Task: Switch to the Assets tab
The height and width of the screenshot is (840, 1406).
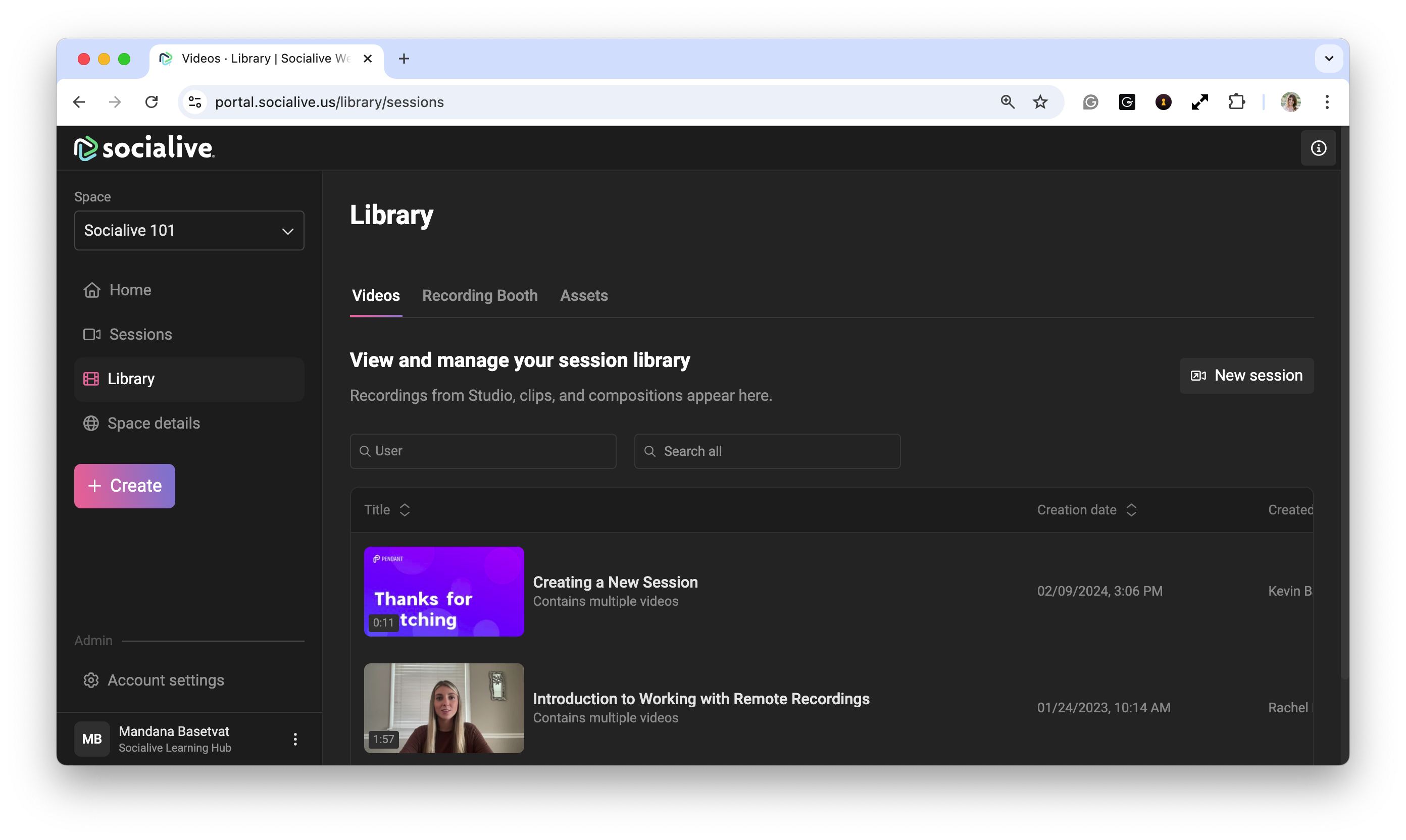Action: pos(584,295)
